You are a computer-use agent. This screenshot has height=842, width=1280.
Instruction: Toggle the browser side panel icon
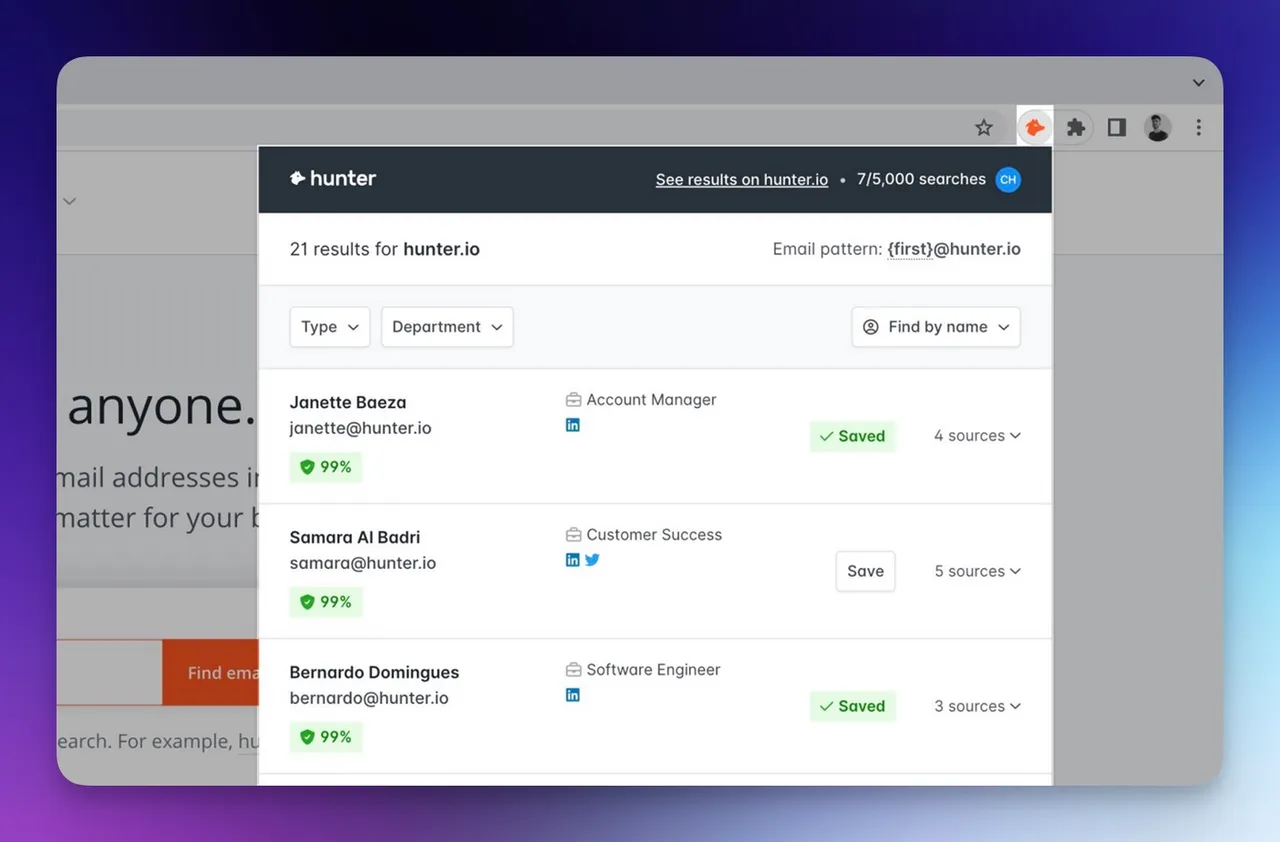[x=1117, y=128]
